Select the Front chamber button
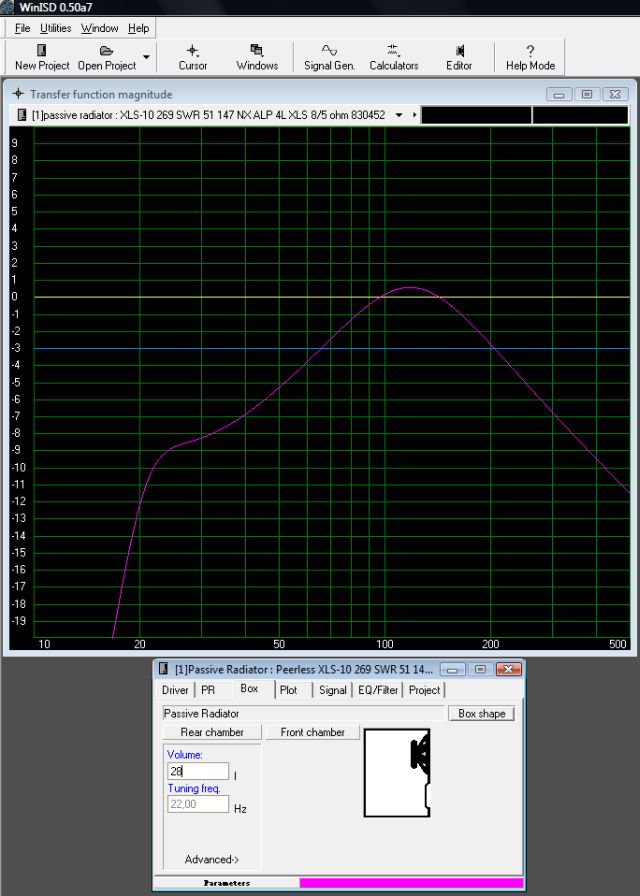Screen dimensions: 640x896 [x=312, y=732]
